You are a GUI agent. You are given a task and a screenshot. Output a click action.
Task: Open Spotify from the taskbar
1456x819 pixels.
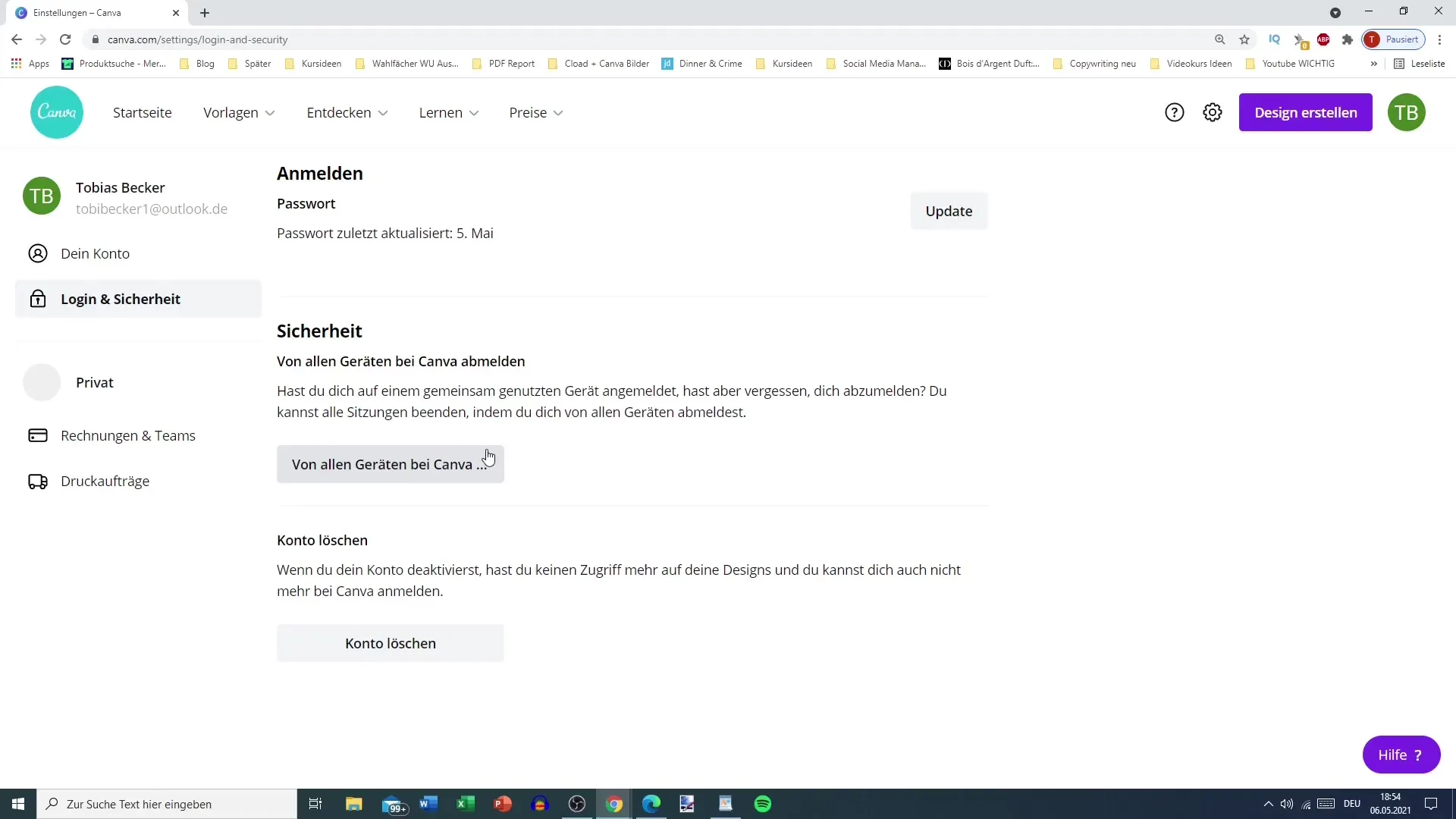763,804
